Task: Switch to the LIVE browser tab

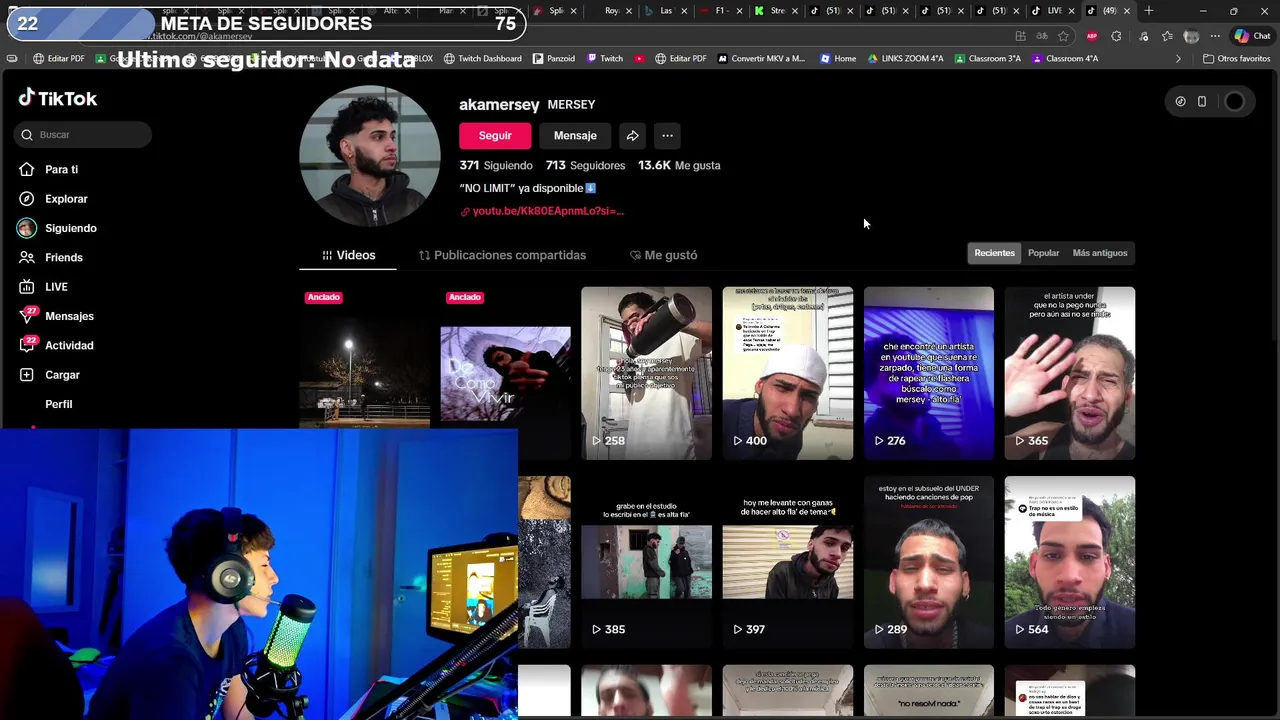Action: pyautogui.click(x=1052, y=11)
